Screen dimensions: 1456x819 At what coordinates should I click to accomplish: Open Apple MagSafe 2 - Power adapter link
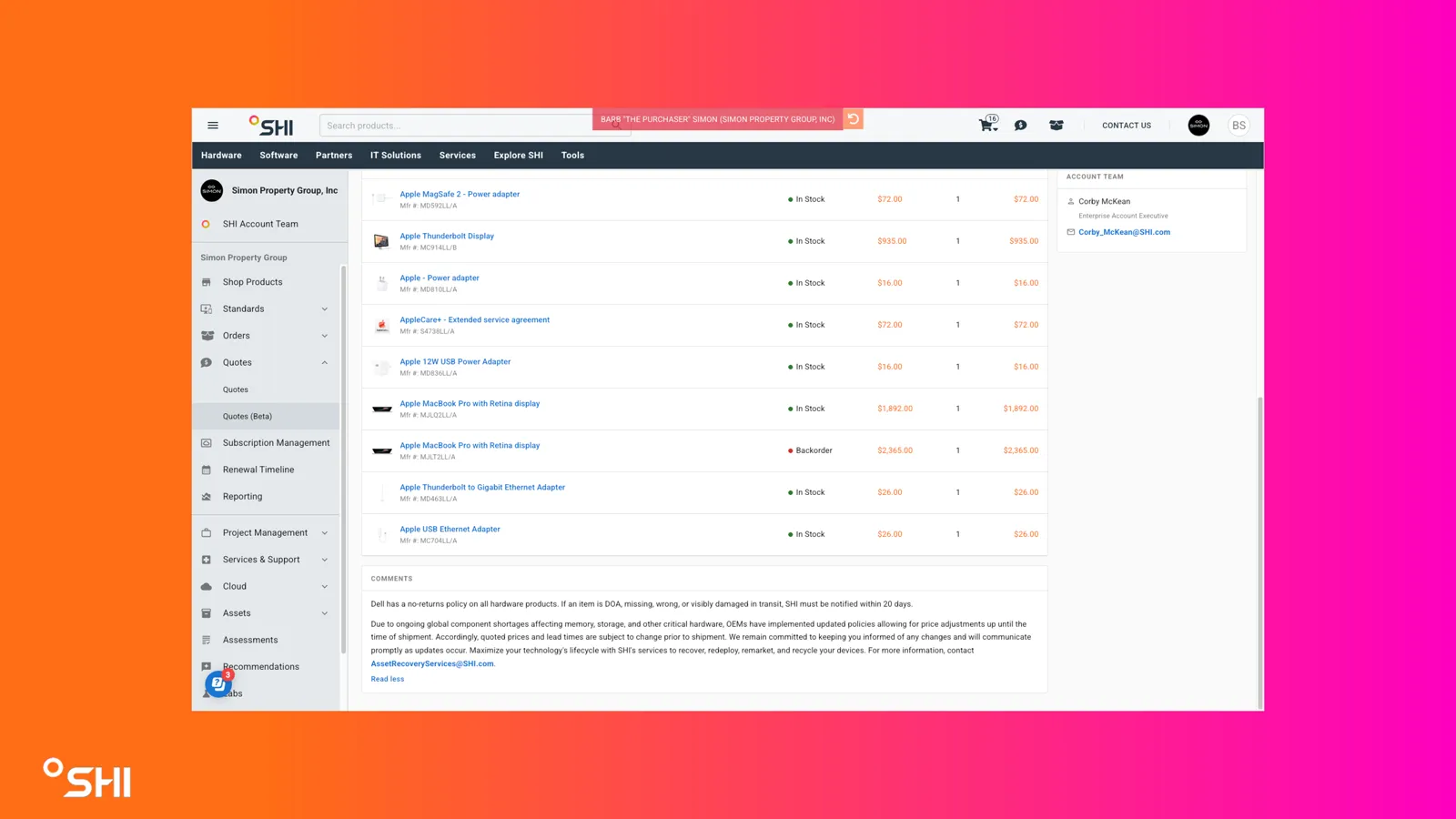(460, 194)
